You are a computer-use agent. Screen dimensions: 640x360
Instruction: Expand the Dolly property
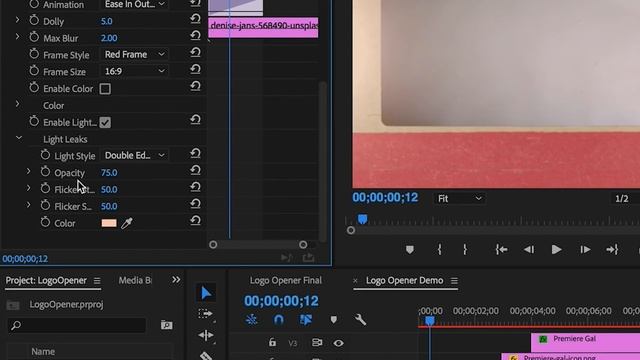tap(17, 20)
